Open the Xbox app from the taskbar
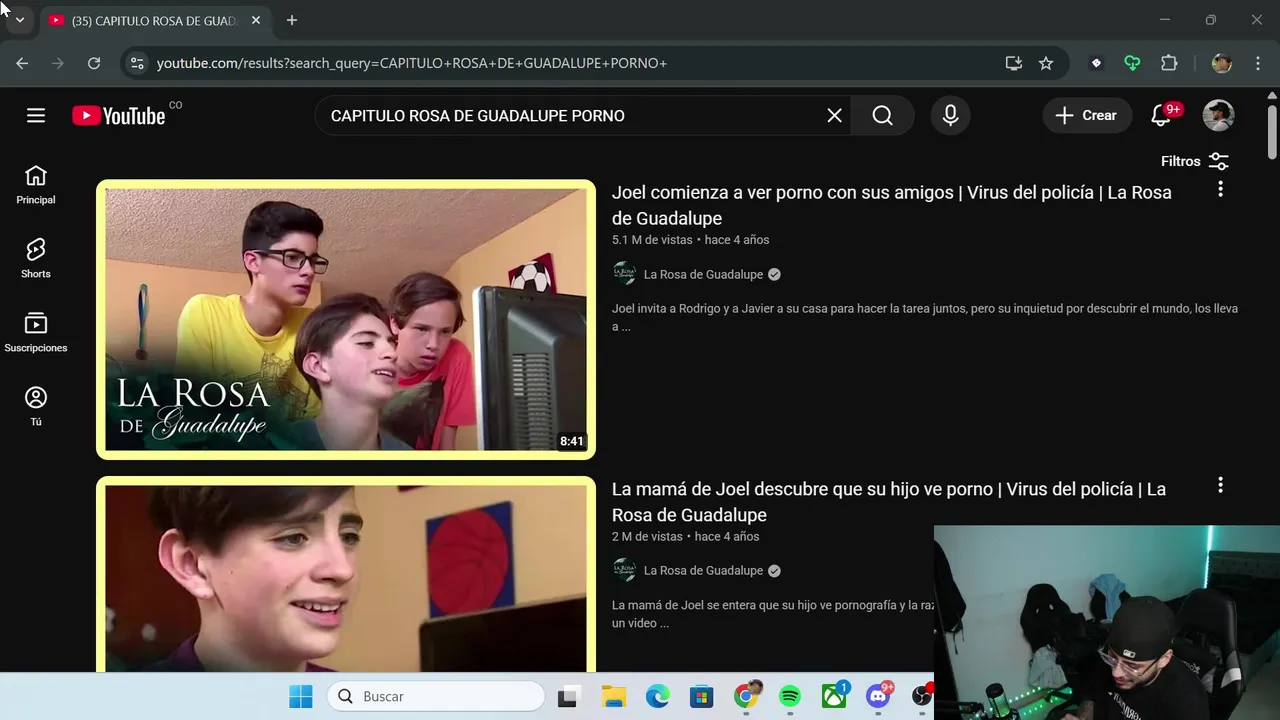Viewport: 1280px width, 720px height. (834, 697)
